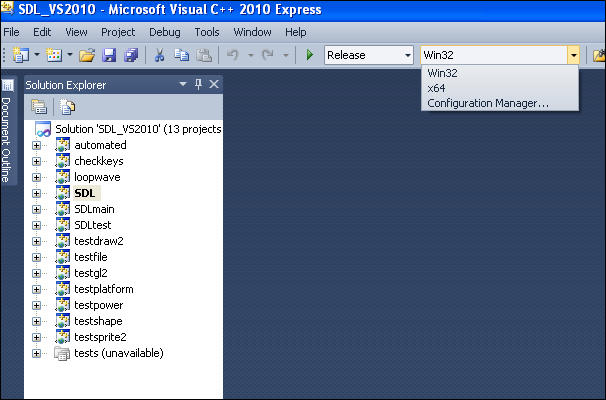Click the toolbar drag handle grip

pos(4,55)
